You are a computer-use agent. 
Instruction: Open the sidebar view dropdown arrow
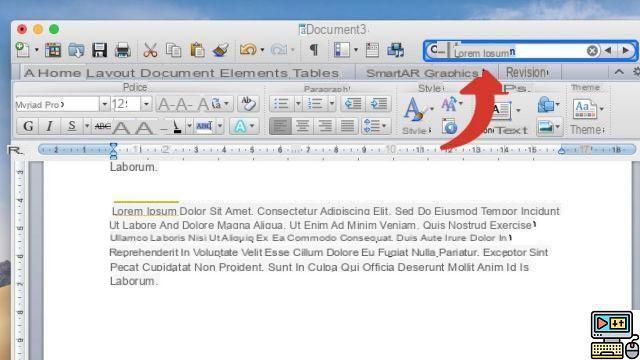[356, 50]
